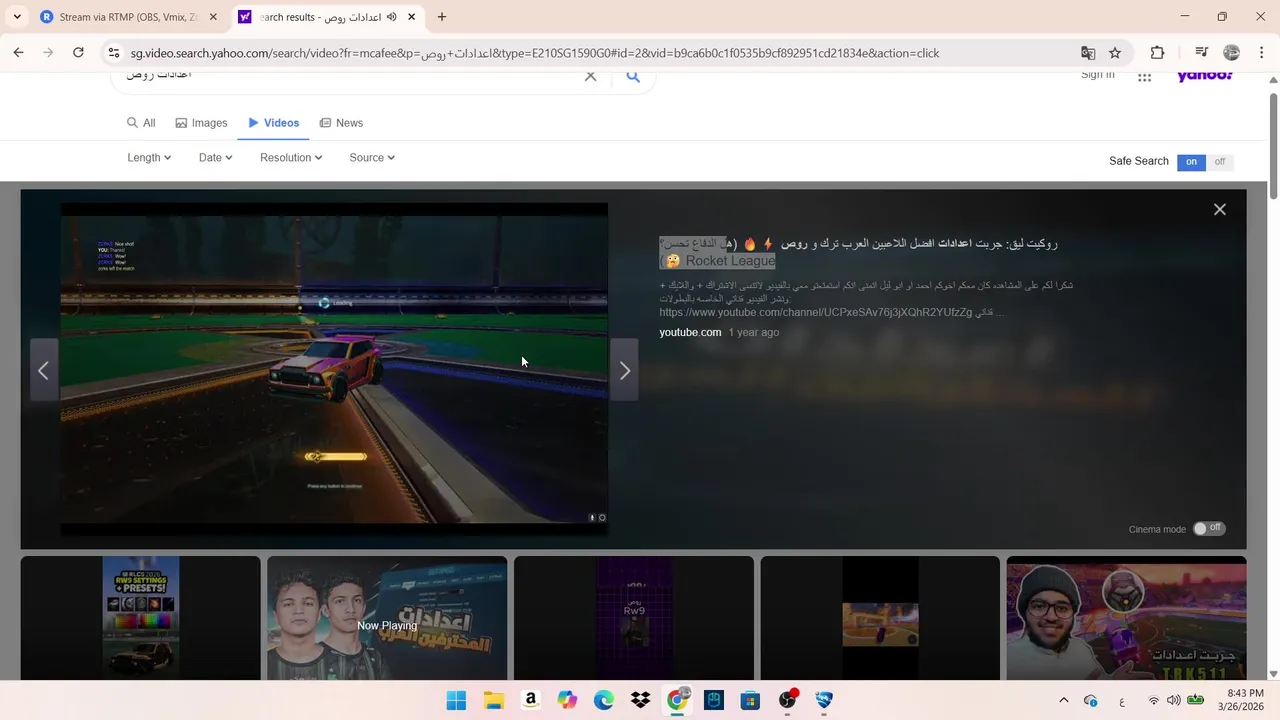Bookmark this page with the star icon
The width and height of the screenshot is (1280, 720).
coord(1115,53)
